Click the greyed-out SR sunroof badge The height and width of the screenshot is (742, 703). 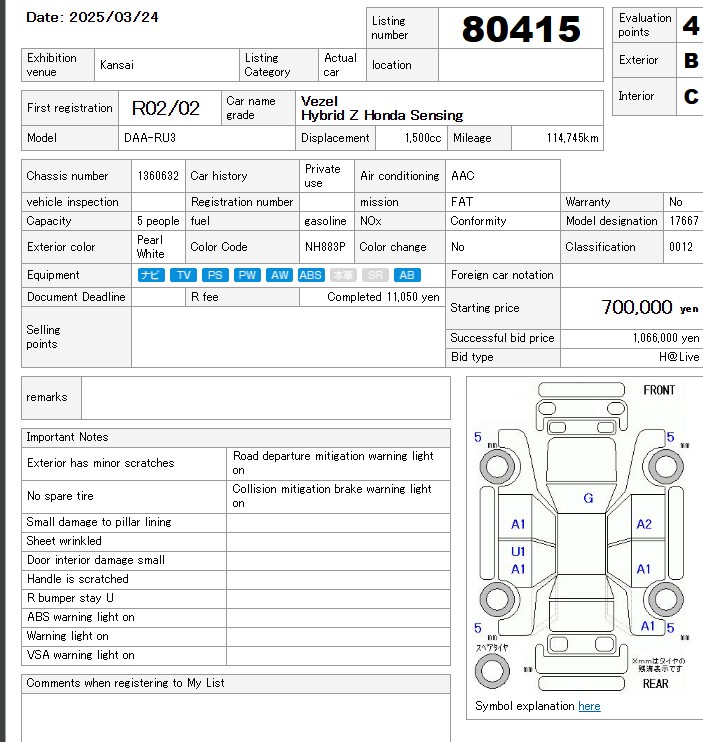click(375, 275)
